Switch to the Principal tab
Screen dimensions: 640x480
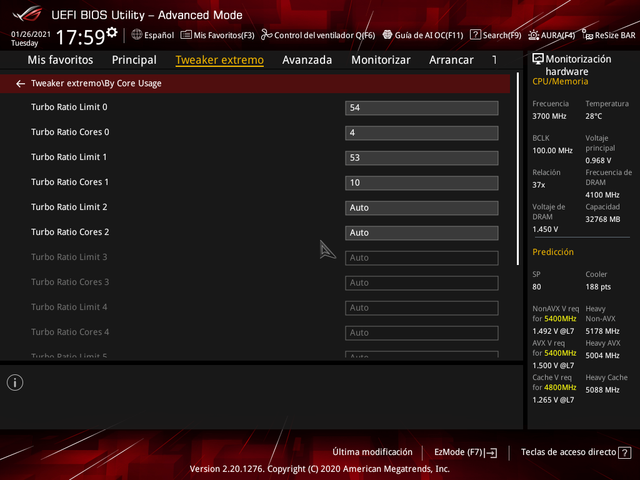tap(134, 60)
